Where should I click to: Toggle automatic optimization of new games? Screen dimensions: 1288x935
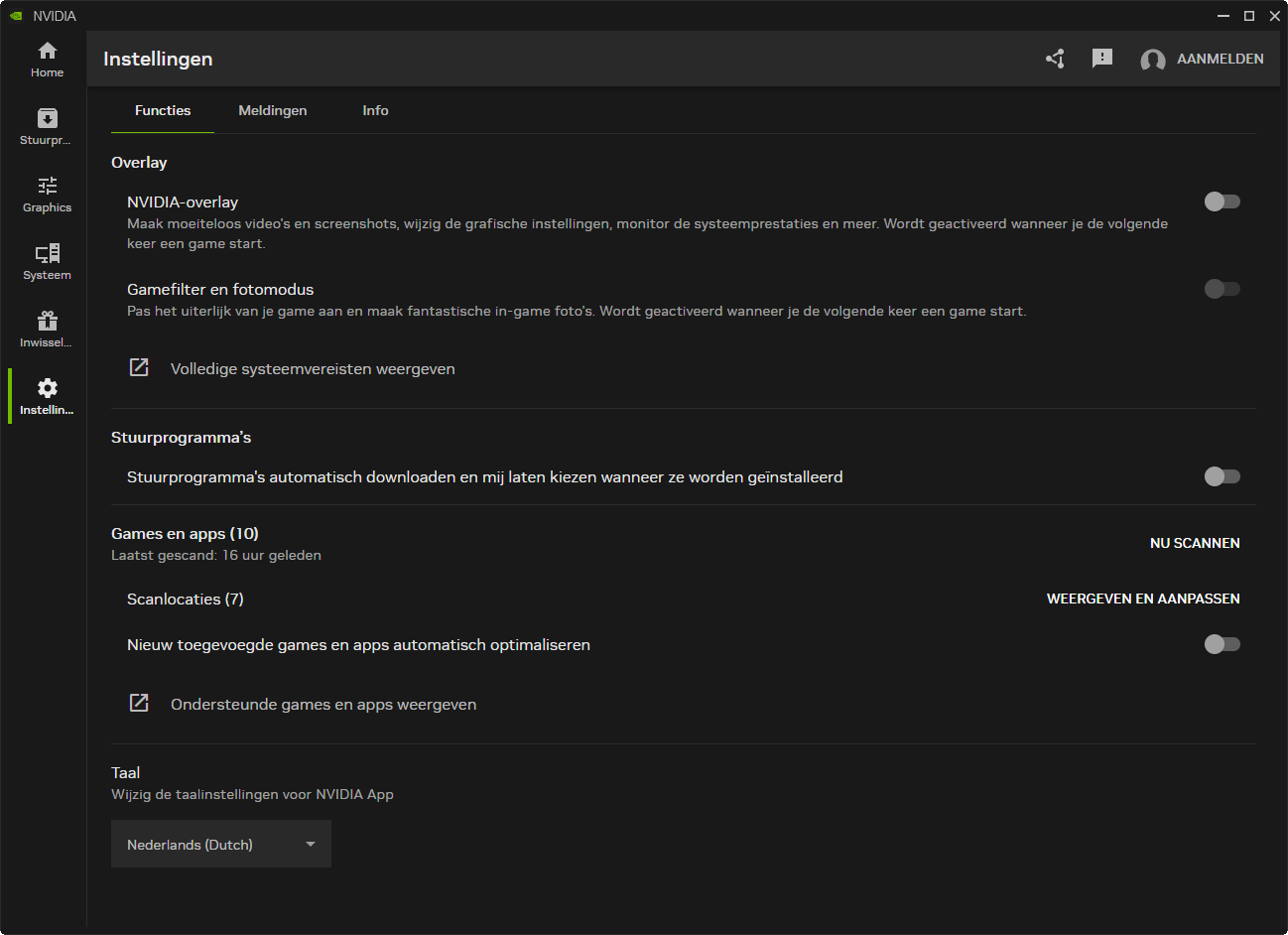1222,644
